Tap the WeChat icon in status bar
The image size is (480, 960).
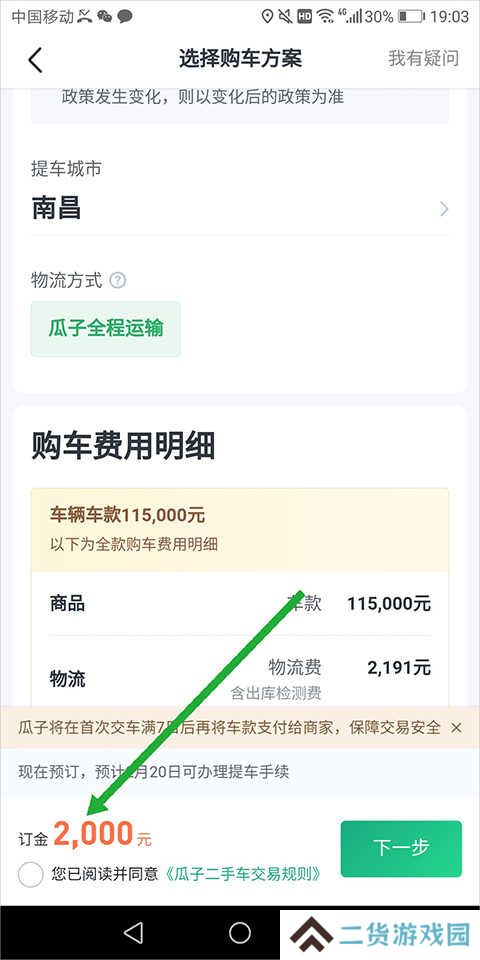[x=104, y=17]
